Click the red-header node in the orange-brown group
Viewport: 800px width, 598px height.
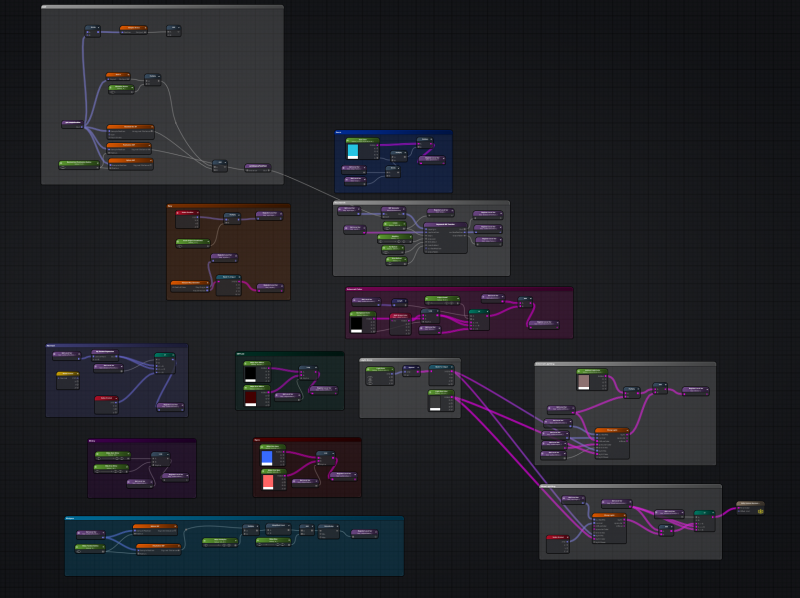187,213
